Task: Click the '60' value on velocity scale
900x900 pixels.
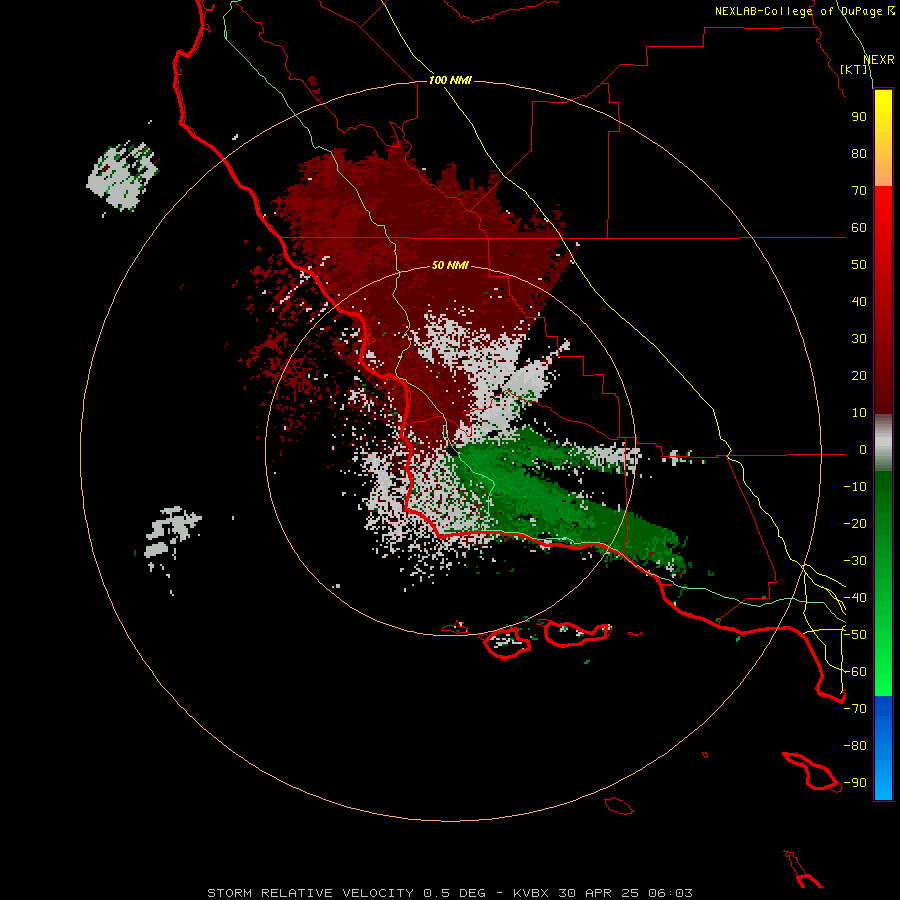Action: [859, 227]
